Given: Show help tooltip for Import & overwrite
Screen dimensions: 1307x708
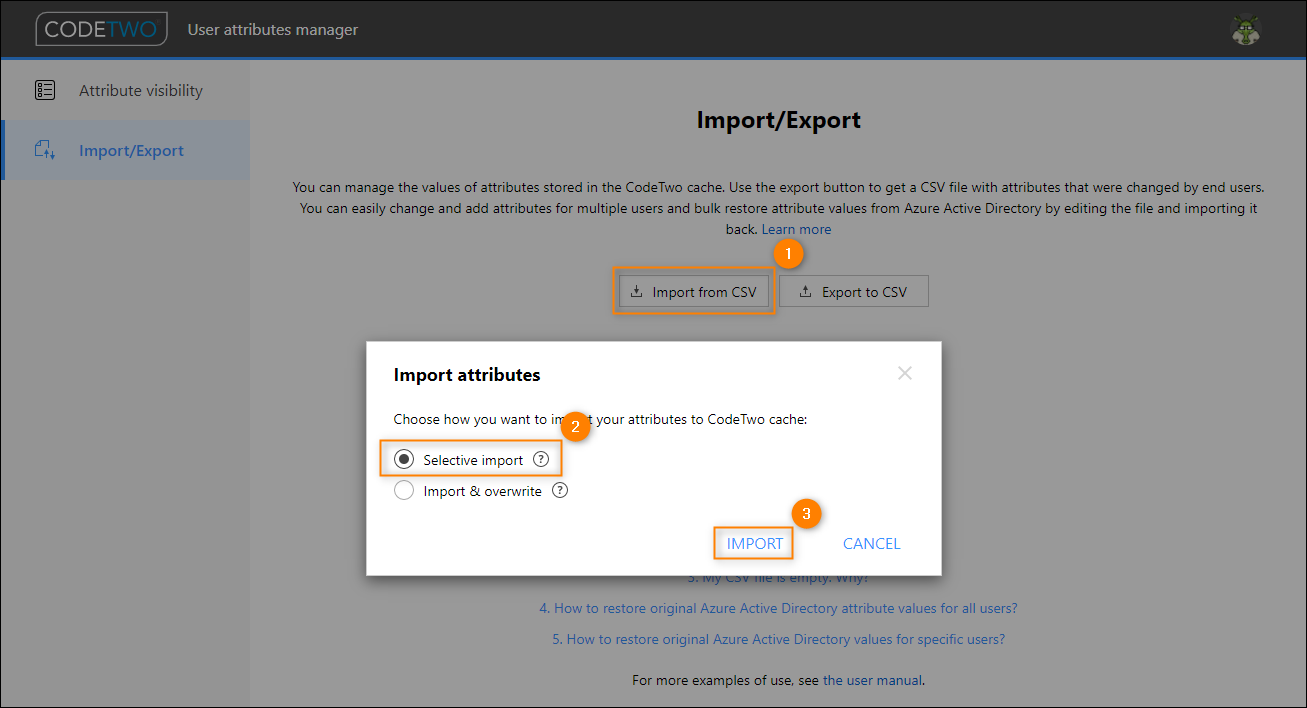Looking at the screenshot, I should coord(560,491).
